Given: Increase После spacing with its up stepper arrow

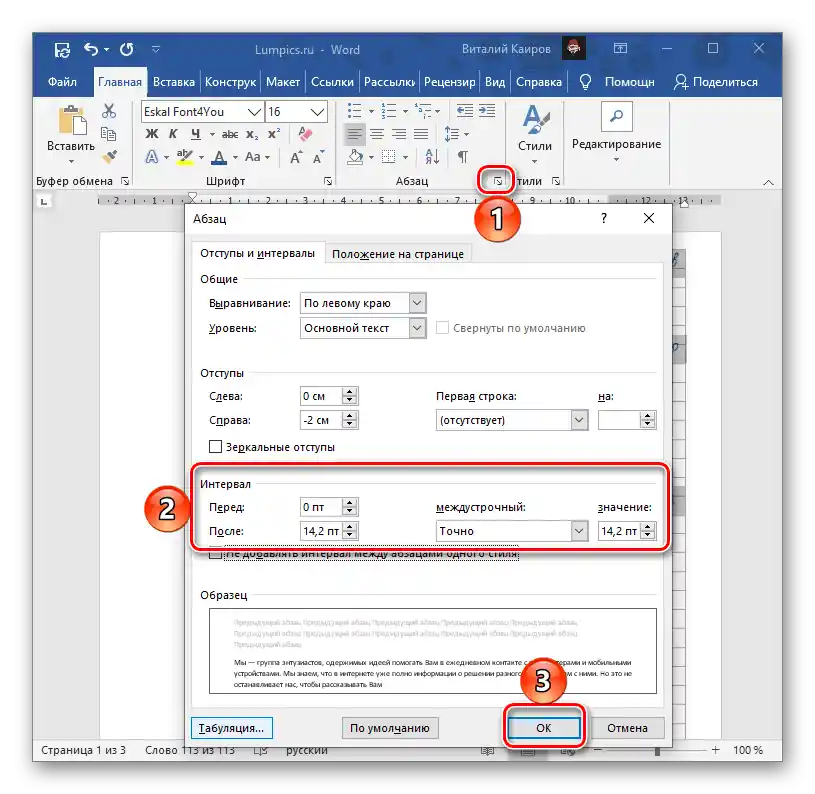Looking at the screenshot, I should point(350,526).
